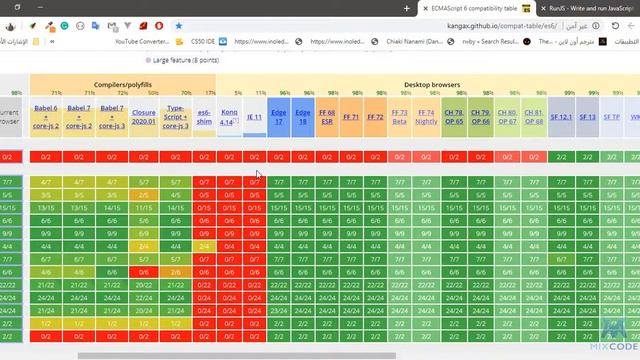This screenshot has width=640, height=360.
Task: Click the FF 72 column header
Action: [x=375, y=117]
